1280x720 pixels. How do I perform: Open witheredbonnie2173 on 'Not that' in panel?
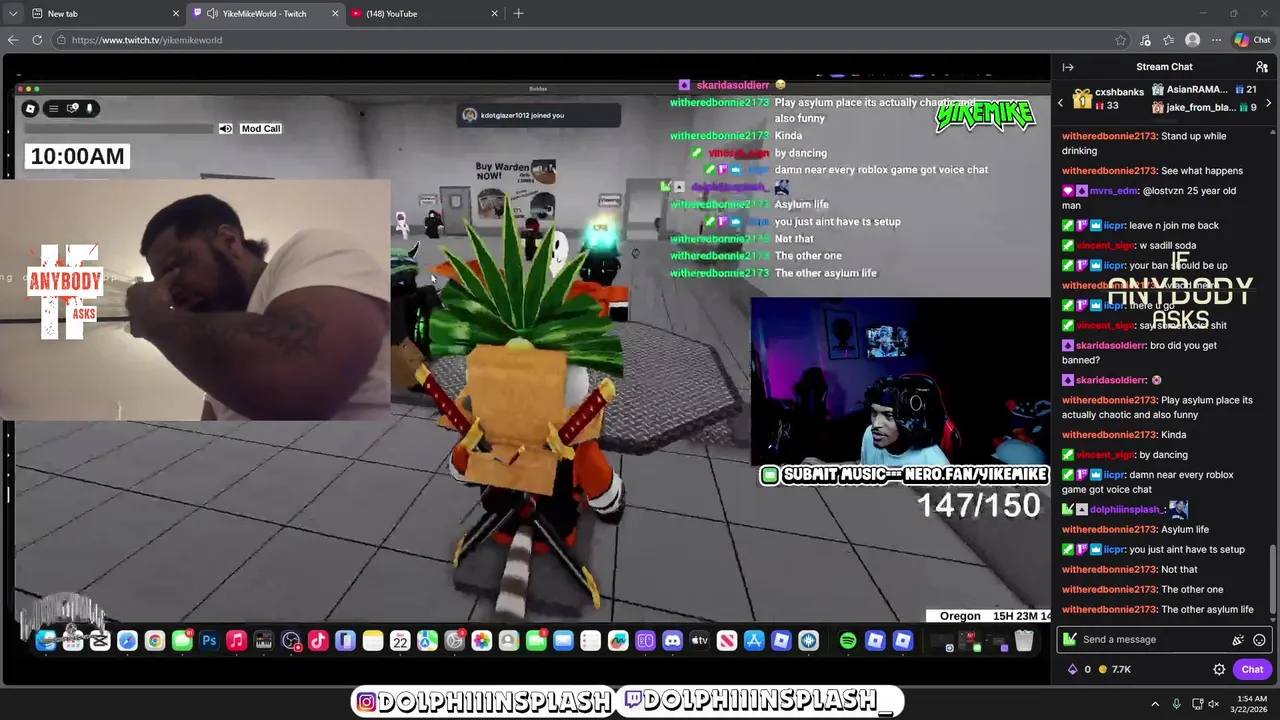pos(1108,570)
